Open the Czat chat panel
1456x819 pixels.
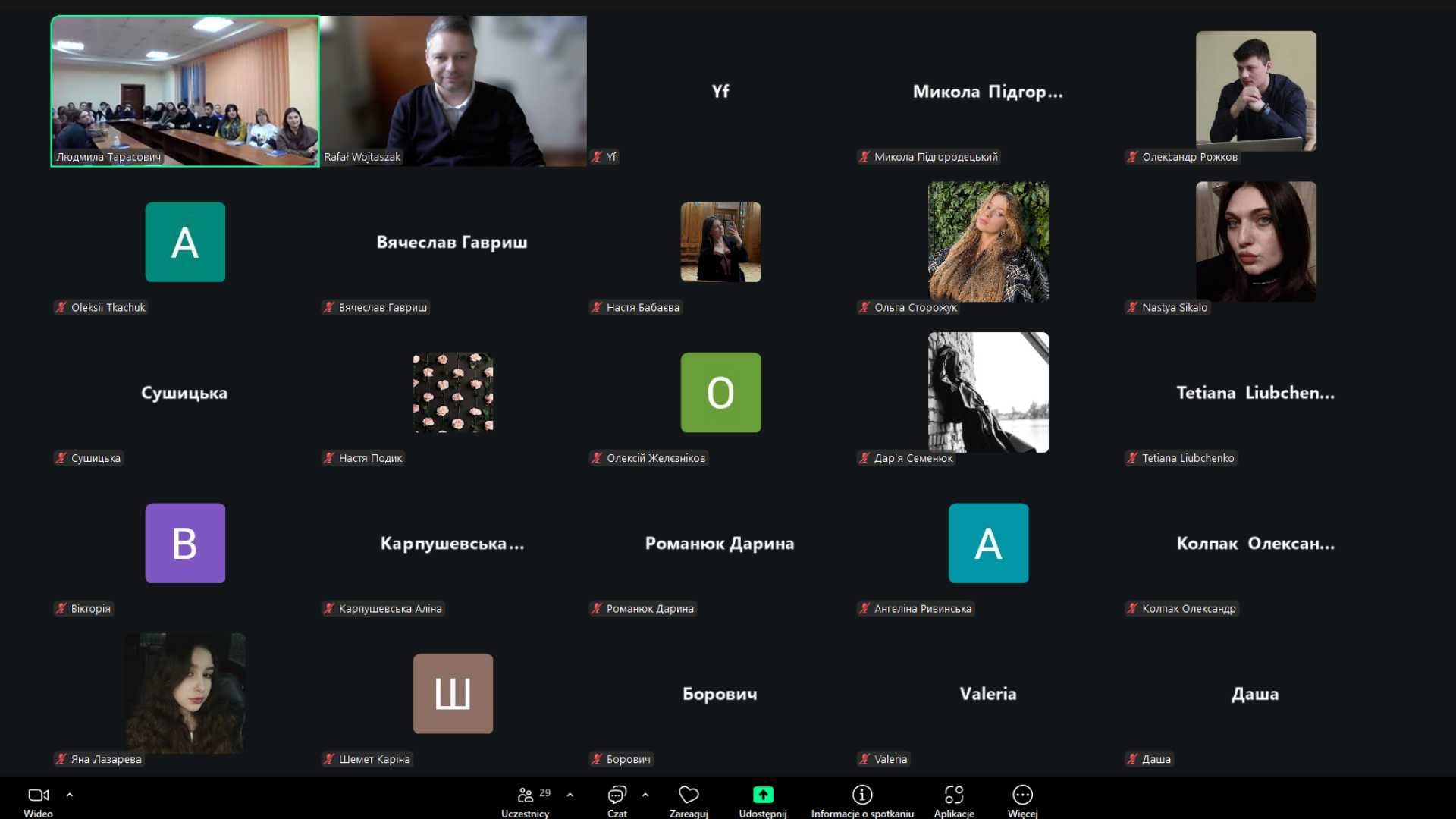617,795
